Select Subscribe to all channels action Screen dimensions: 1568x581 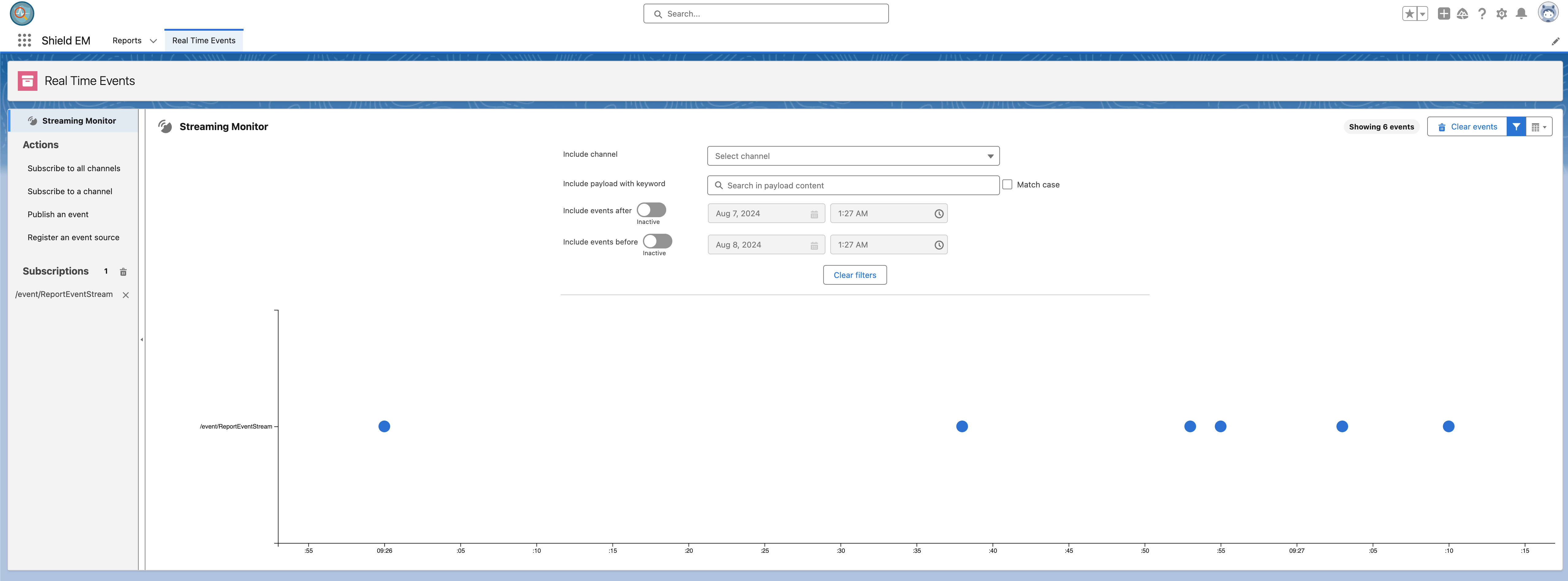coord(74,168)
